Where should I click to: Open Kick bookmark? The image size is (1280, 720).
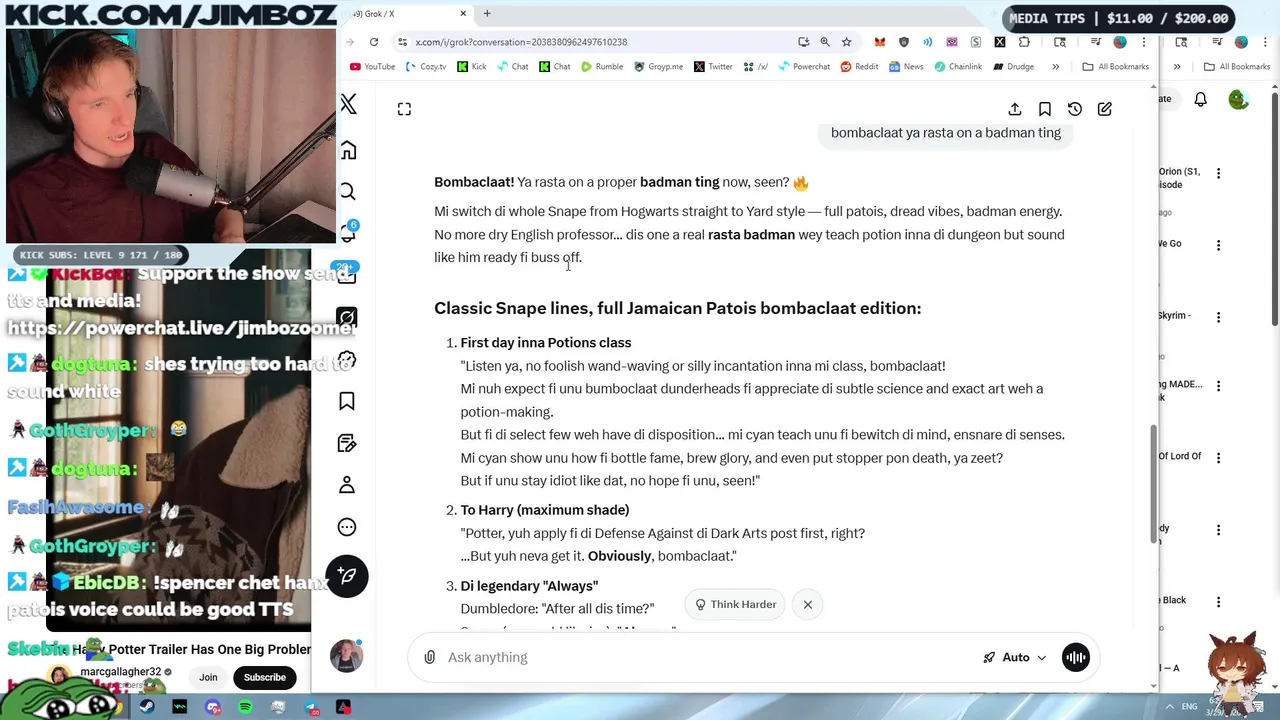(472, 67)
